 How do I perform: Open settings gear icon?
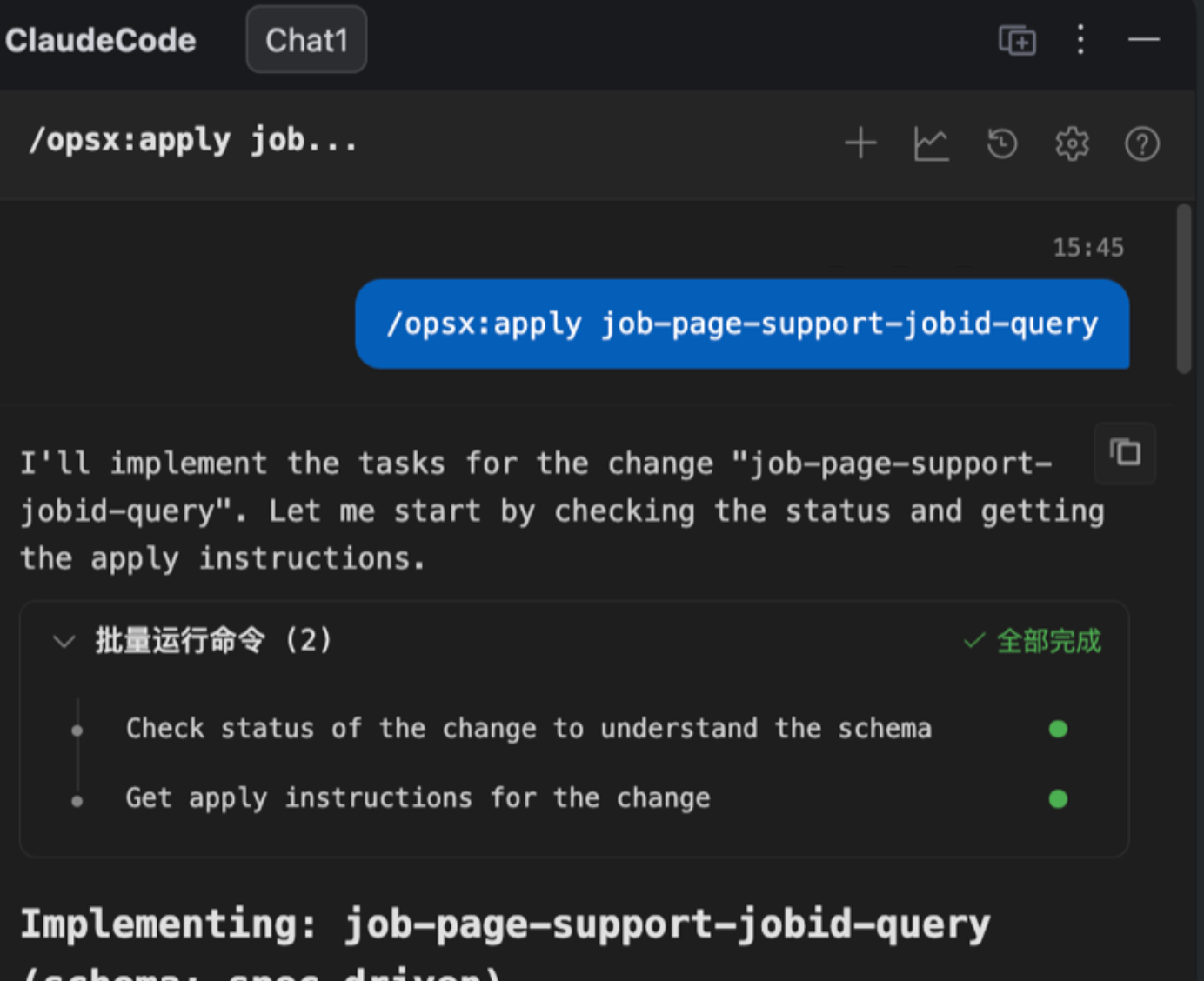pyautogui.click(x=1072, y=143)
